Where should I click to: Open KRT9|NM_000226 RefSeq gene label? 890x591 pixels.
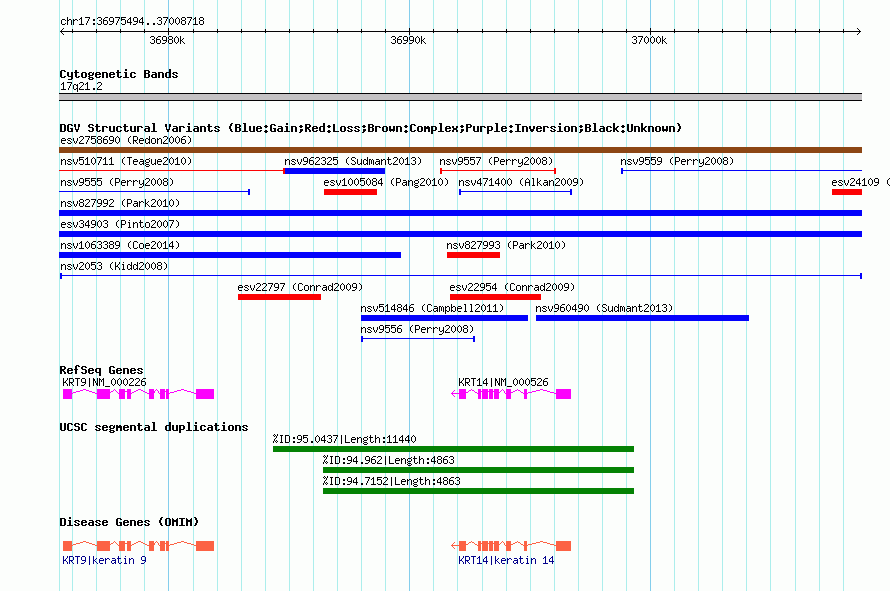[x=104, y=382]
